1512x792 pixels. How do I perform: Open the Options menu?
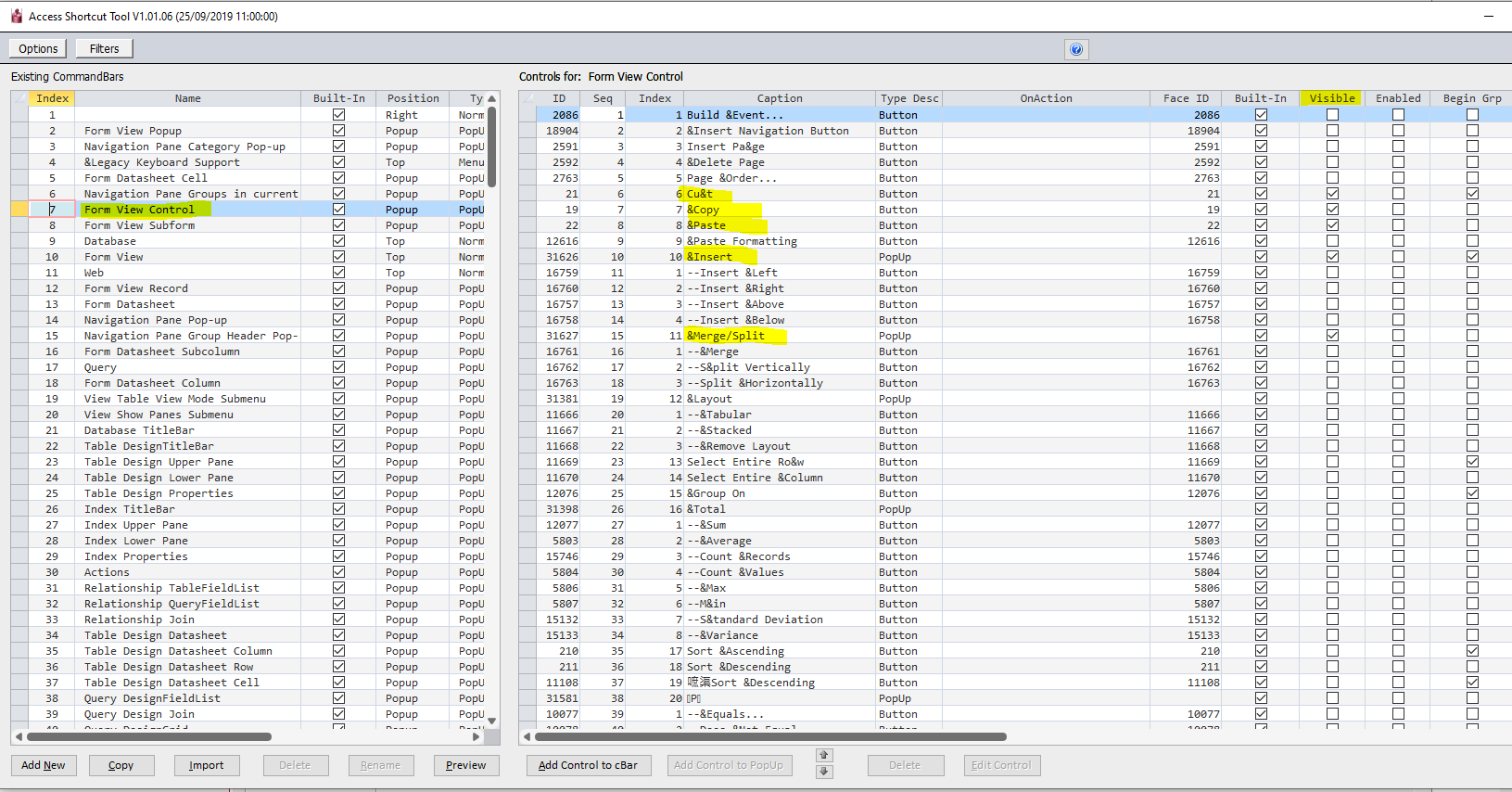(x=38, y=49)
